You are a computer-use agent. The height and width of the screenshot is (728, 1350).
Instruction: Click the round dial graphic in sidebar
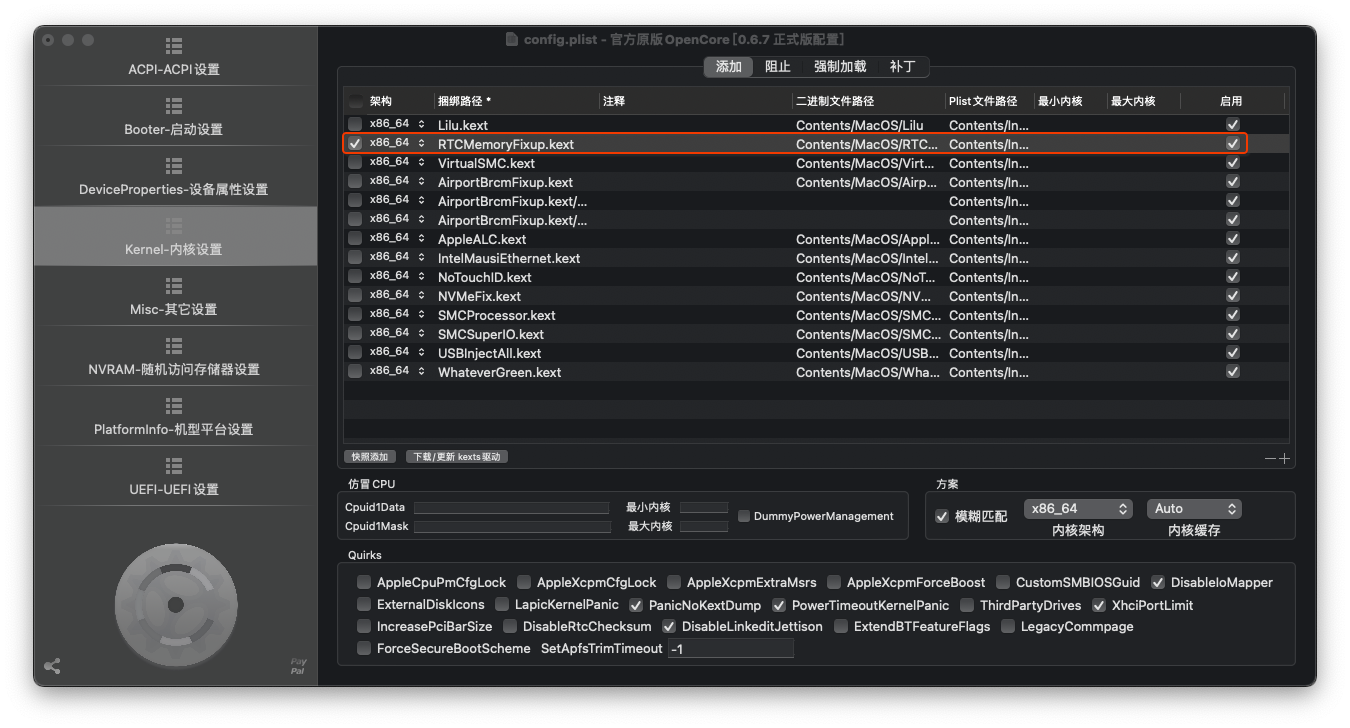tap(176, 604)
